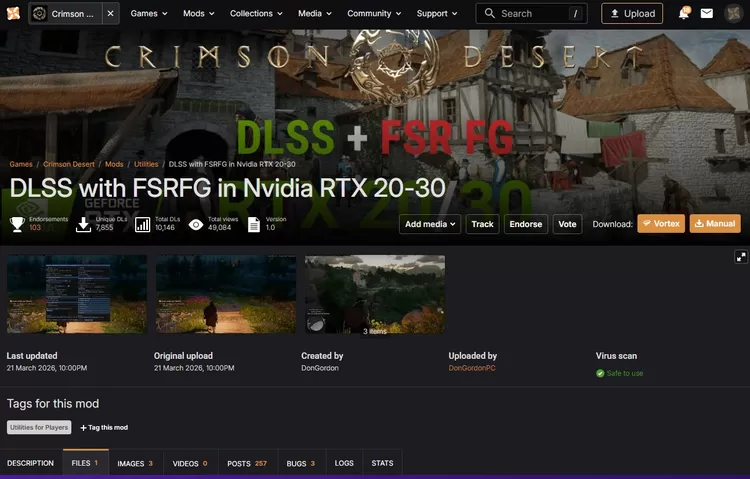
Task: Open the Add media dropdown
Action: pyautogui.click(x=430, y=224)
